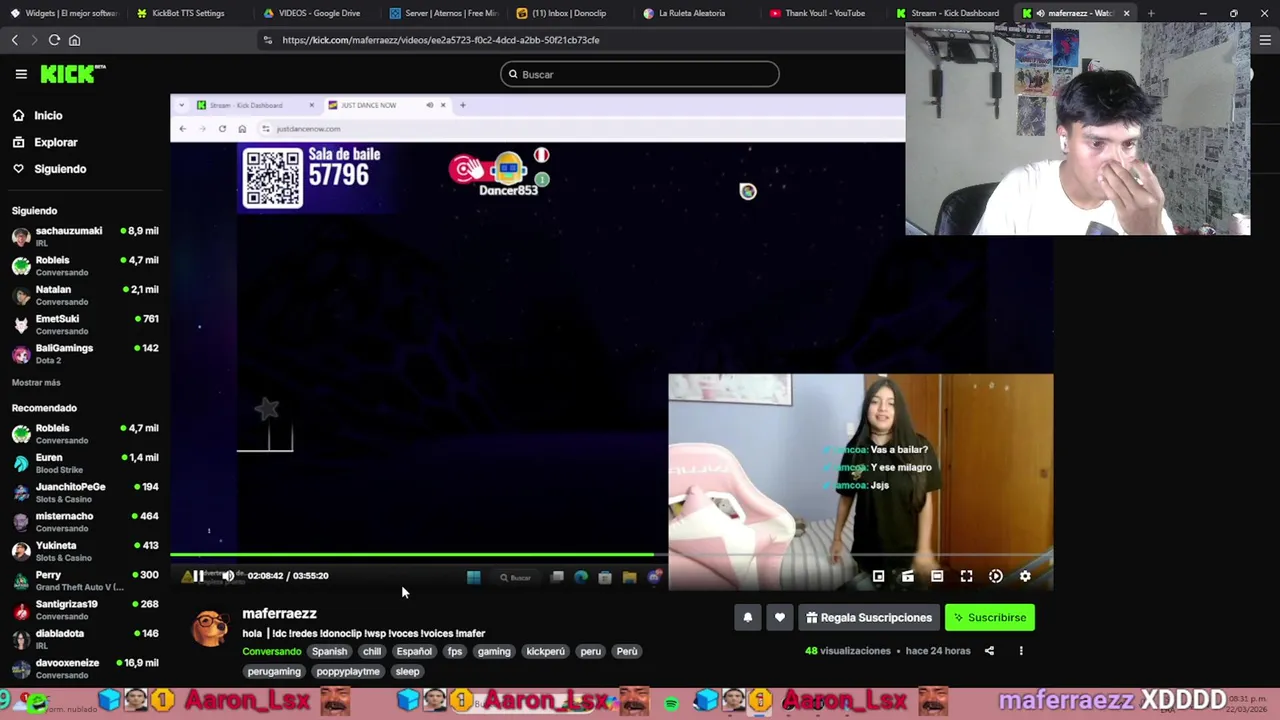Open the Conversando category link
Image resolution: width=1280 pixels, height=720 pixels.
pos(271,651)
